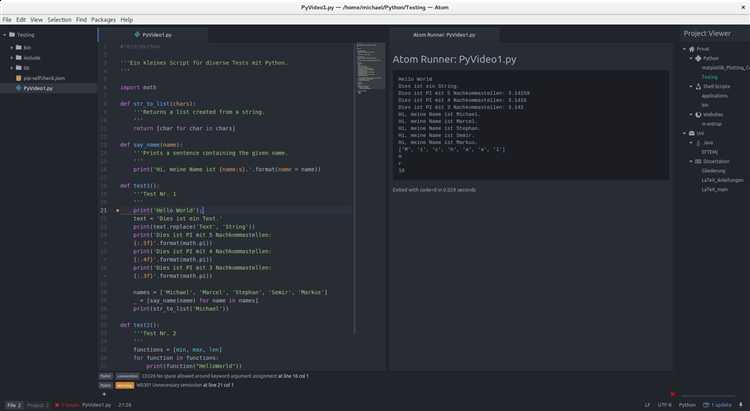The width and height of the screenshot is (750, 411).
Task: Click the include folder icon
Action: coord(19,58)
